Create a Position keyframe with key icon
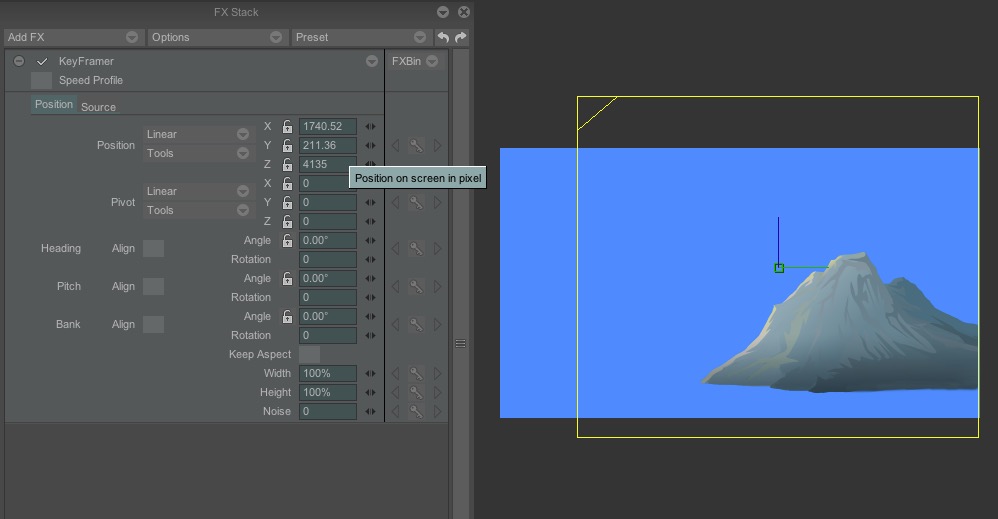Viewport: 998px width, 519px height. click(x=416, y=146)
